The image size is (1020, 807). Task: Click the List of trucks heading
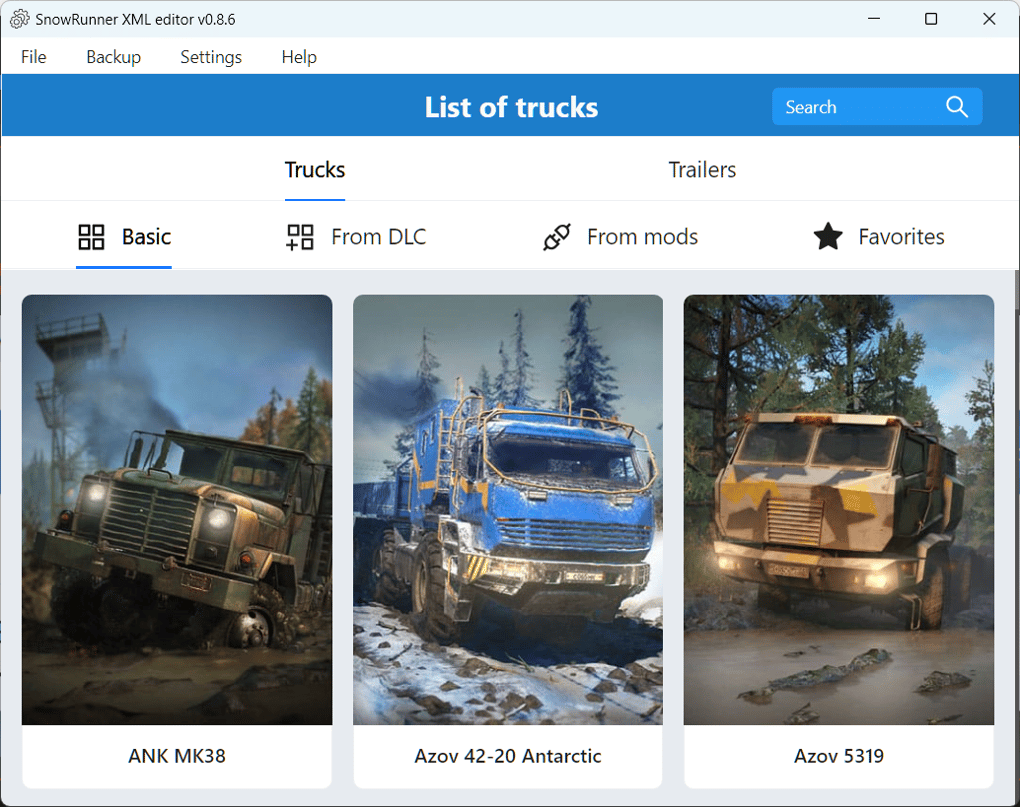[511, 107]
